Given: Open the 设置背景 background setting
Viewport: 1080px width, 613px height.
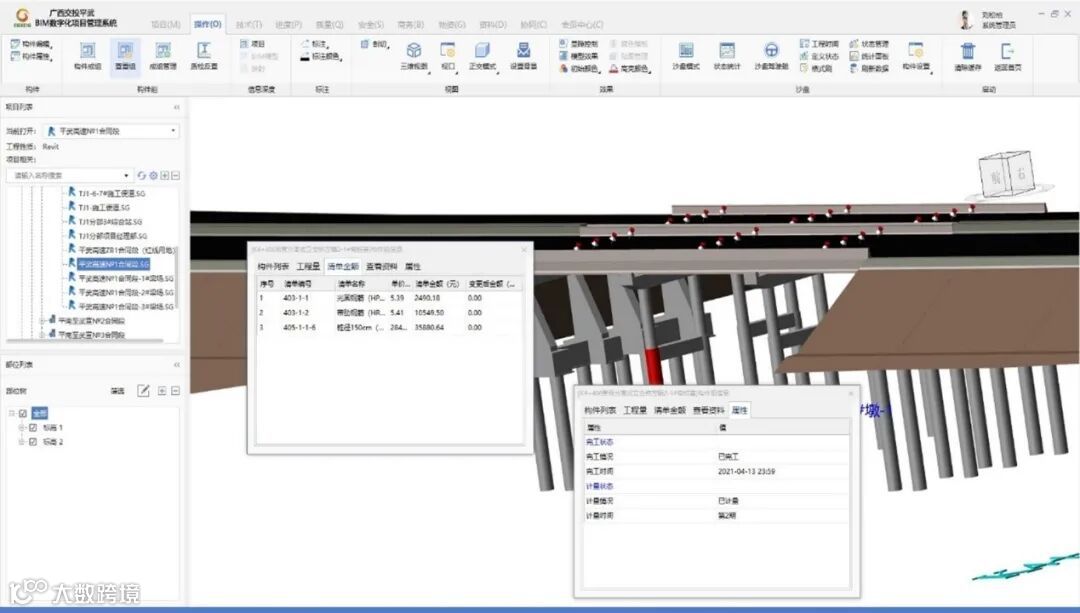Looking at the screenshot, I should pos(523,56).
